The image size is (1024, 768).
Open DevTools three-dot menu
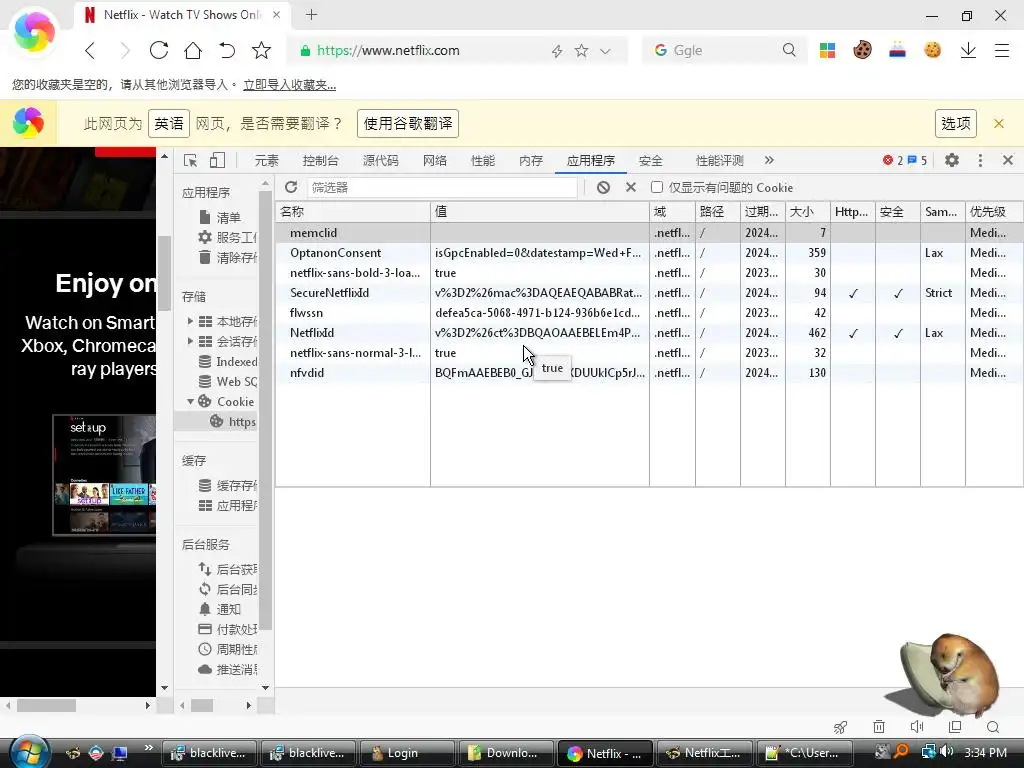pos(980,161)
